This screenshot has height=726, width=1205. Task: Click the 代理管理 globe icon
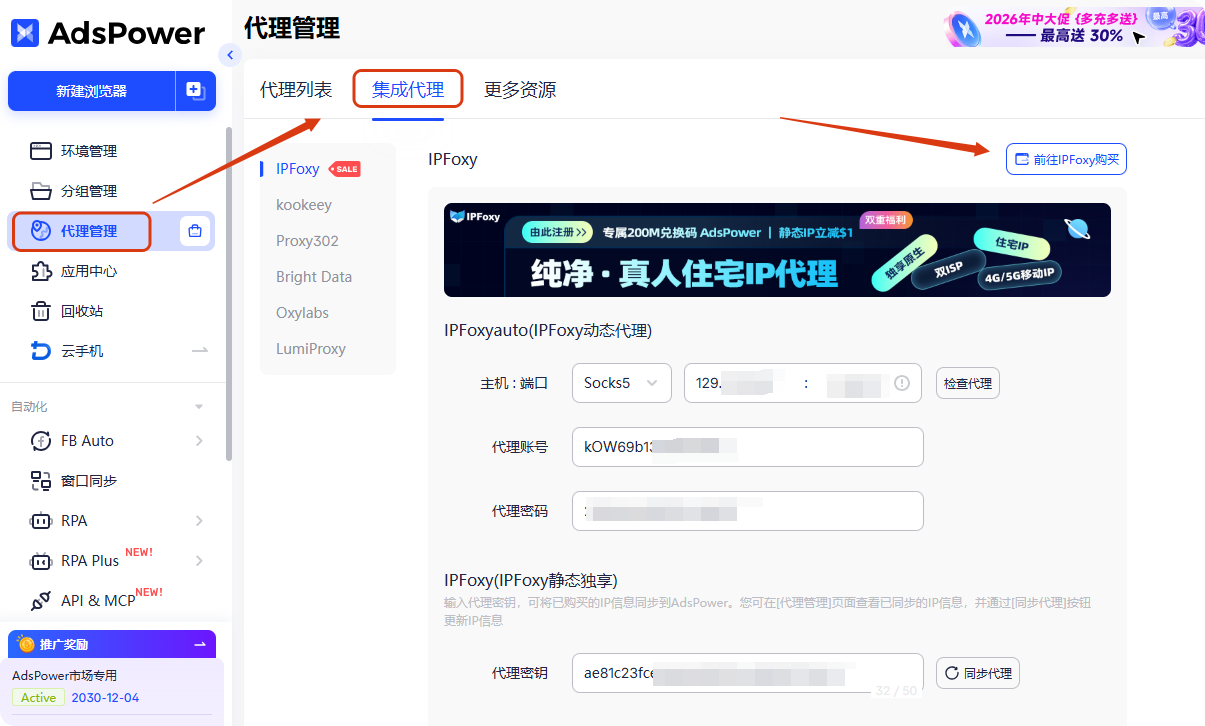click(x=40, y=231)
